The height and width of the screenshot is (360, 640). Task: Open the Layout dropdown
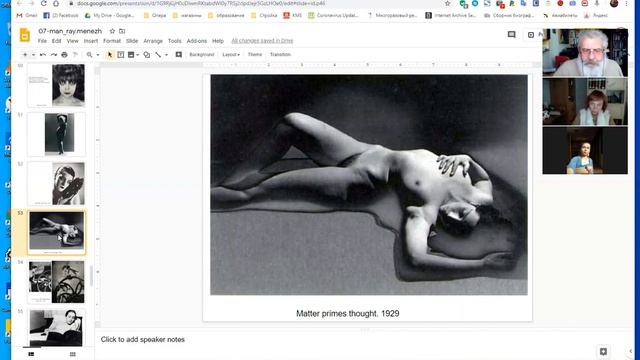click(231, 54)
